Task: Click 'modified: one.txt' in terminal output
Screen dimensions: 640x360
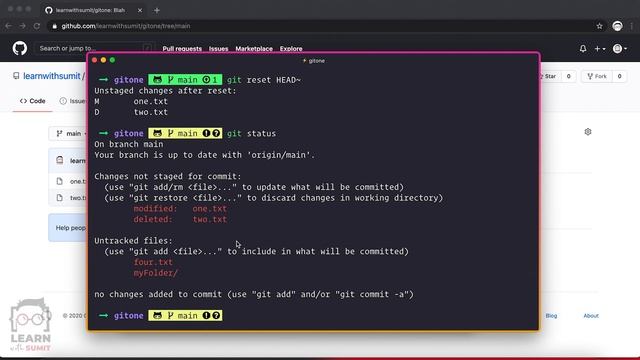Action: (180, 209)
